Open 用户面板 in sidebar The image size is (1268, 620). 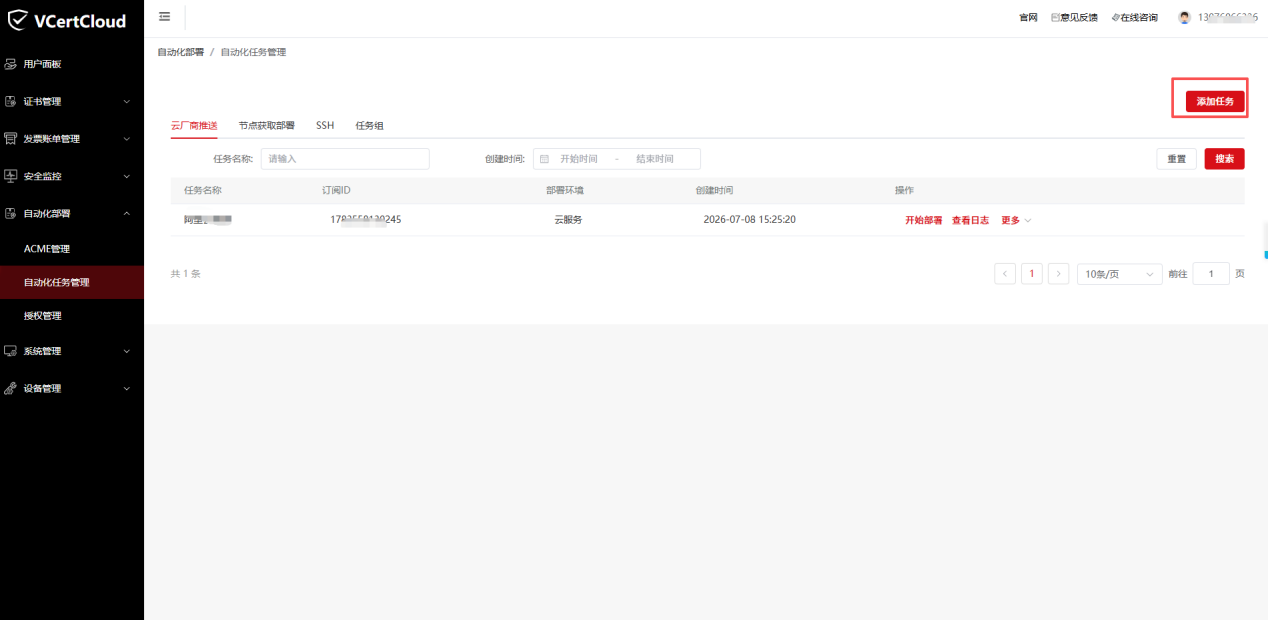[x=72, y=64]
